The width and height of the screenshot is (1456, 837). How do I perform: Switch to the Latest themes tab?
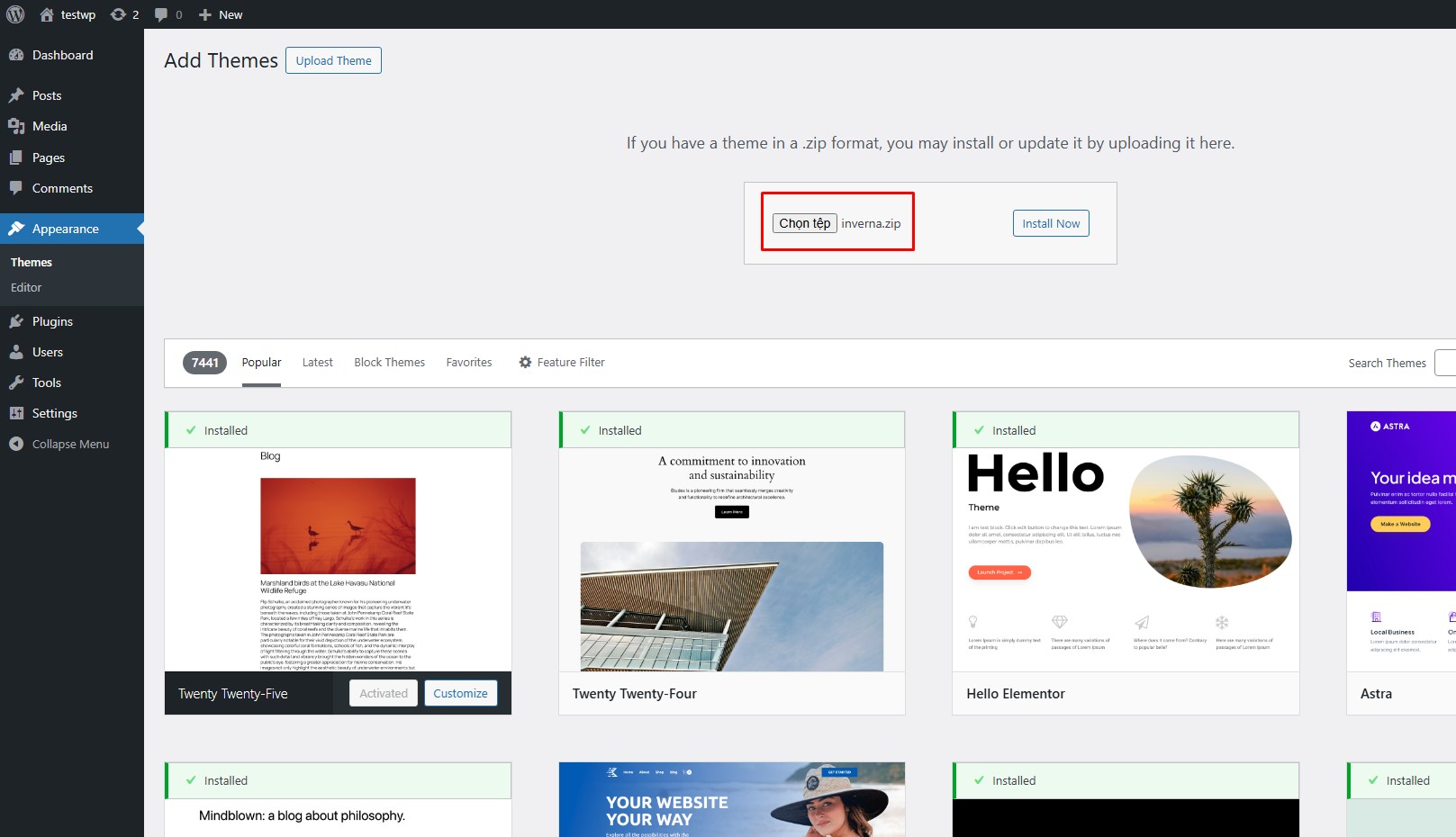[317, 362]
